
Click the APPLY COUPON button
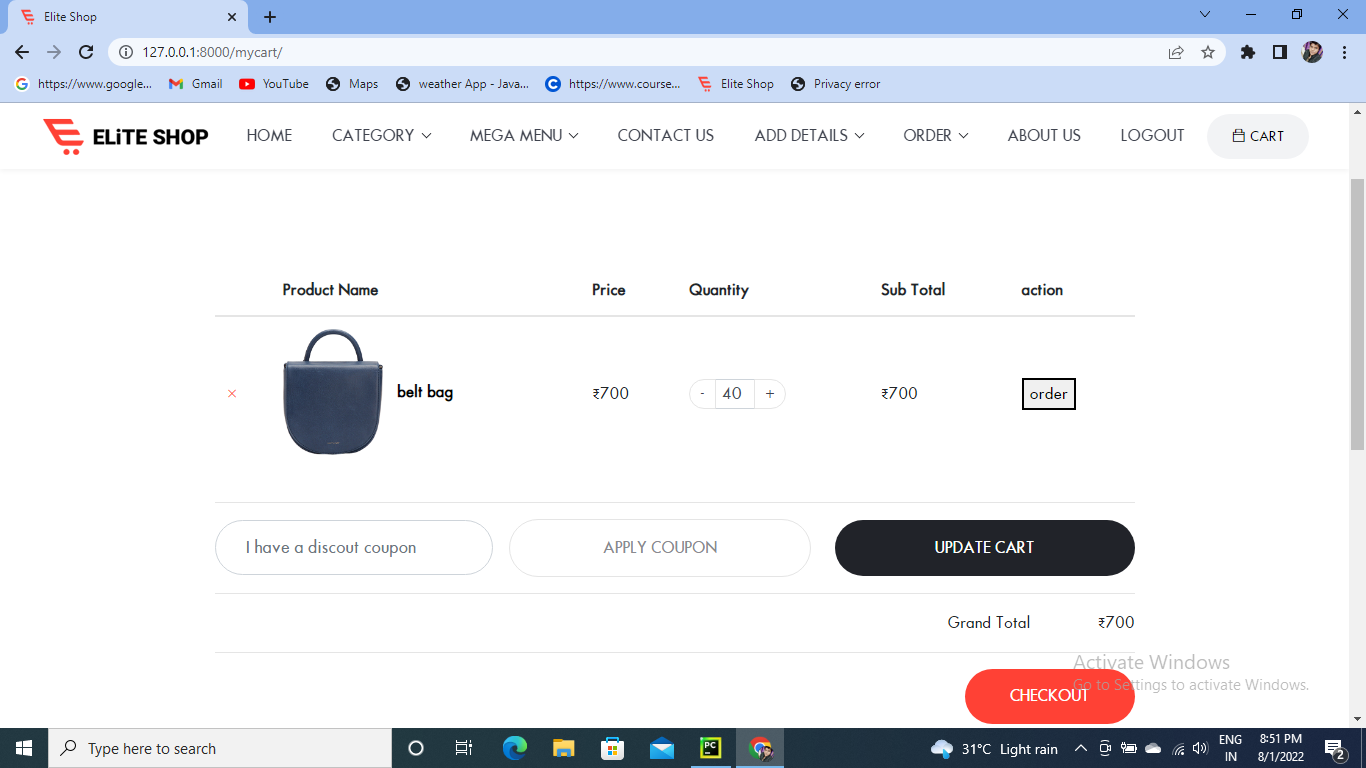[x=660, y=548]
